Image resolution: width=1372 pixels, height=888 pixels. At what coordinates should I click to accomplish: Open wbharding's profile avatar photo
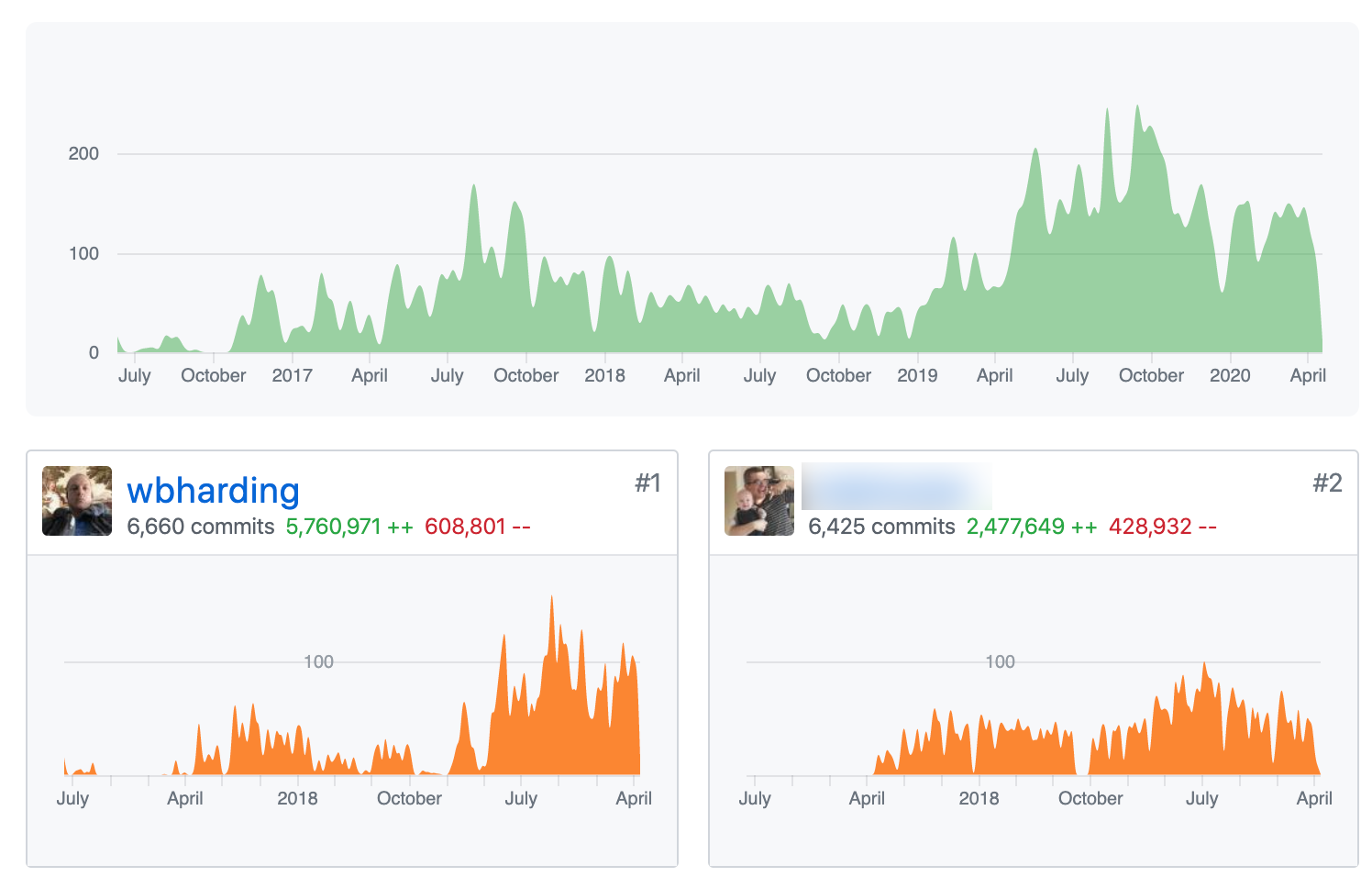tap(76, 502)
